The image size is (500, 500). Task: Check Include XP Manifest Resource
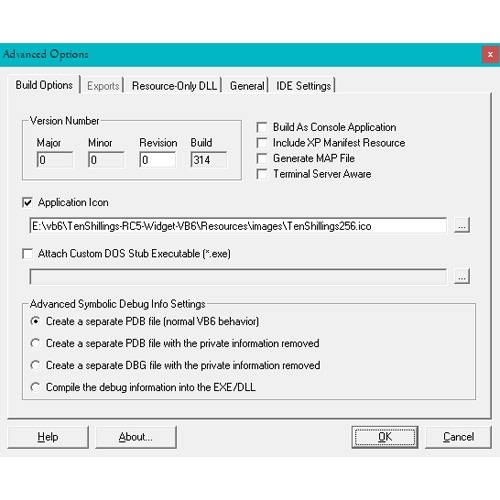(x=262, y=143)
